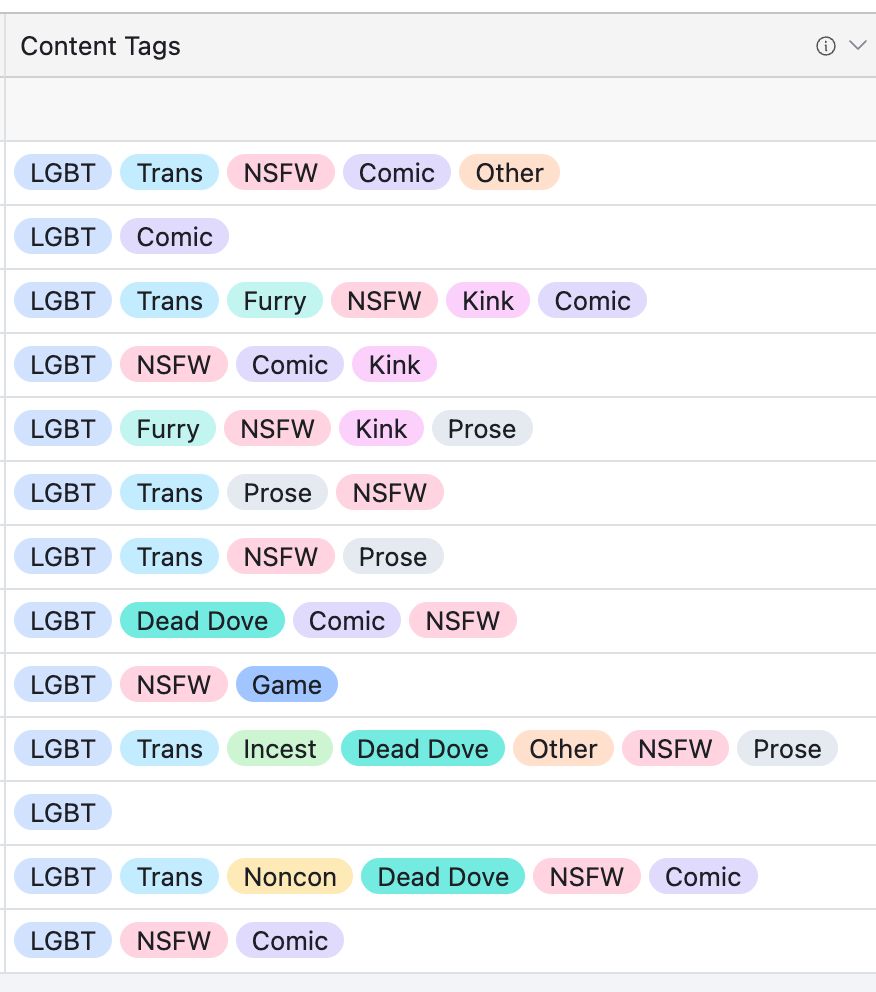
Task: Click Dead Dove tag beside Noncon
Action: [x=443, y=877]
